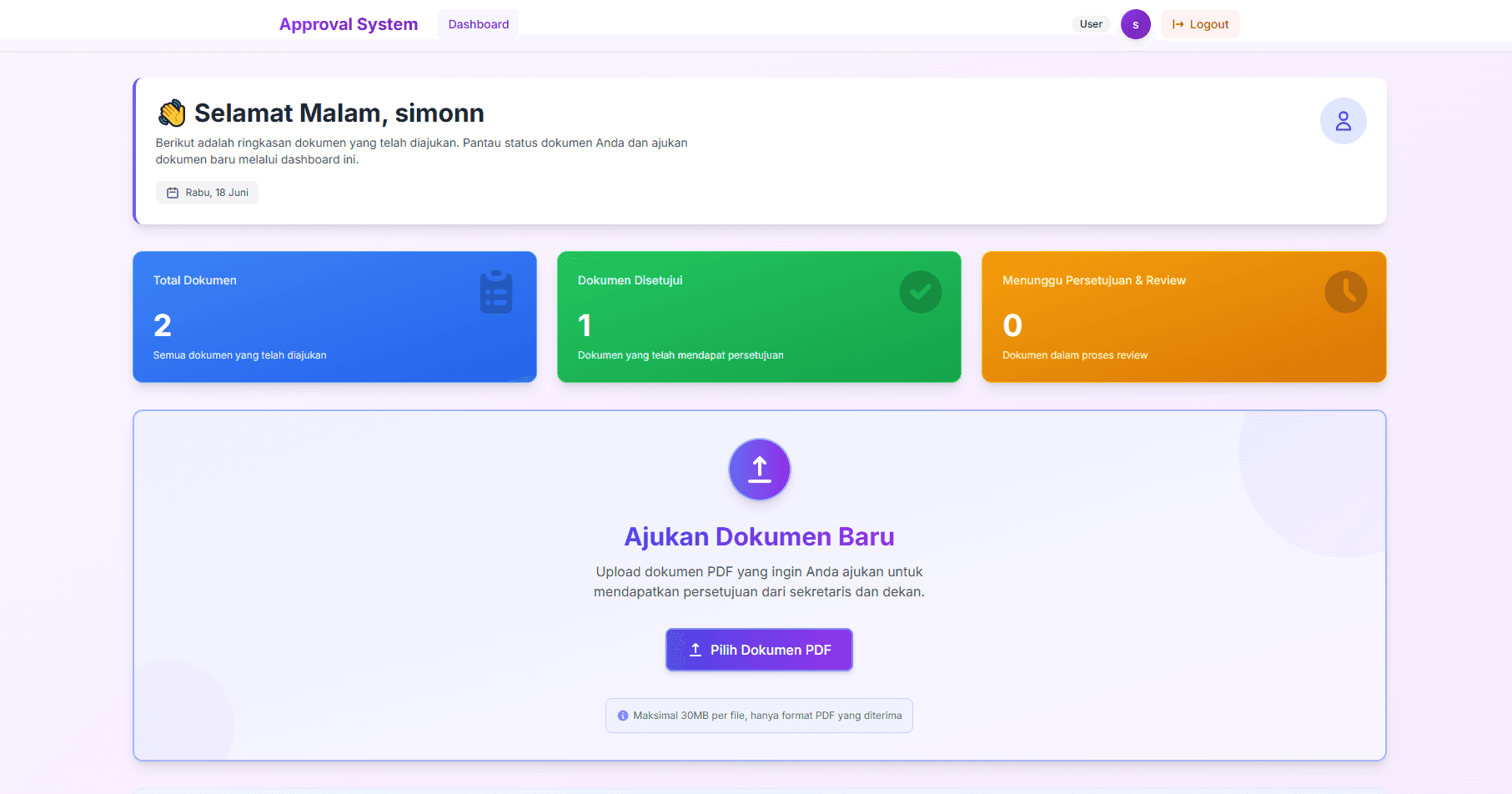Screen dimensions: 1512x794
Task: Click the Logout button
Action: [x=1200, y=24]
